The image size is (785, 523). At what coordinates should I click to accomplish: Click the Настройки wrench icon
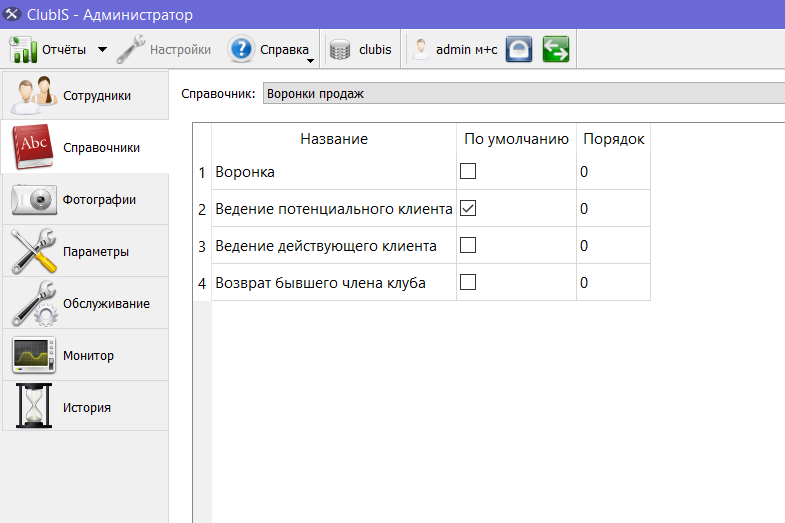pos(131,49)
